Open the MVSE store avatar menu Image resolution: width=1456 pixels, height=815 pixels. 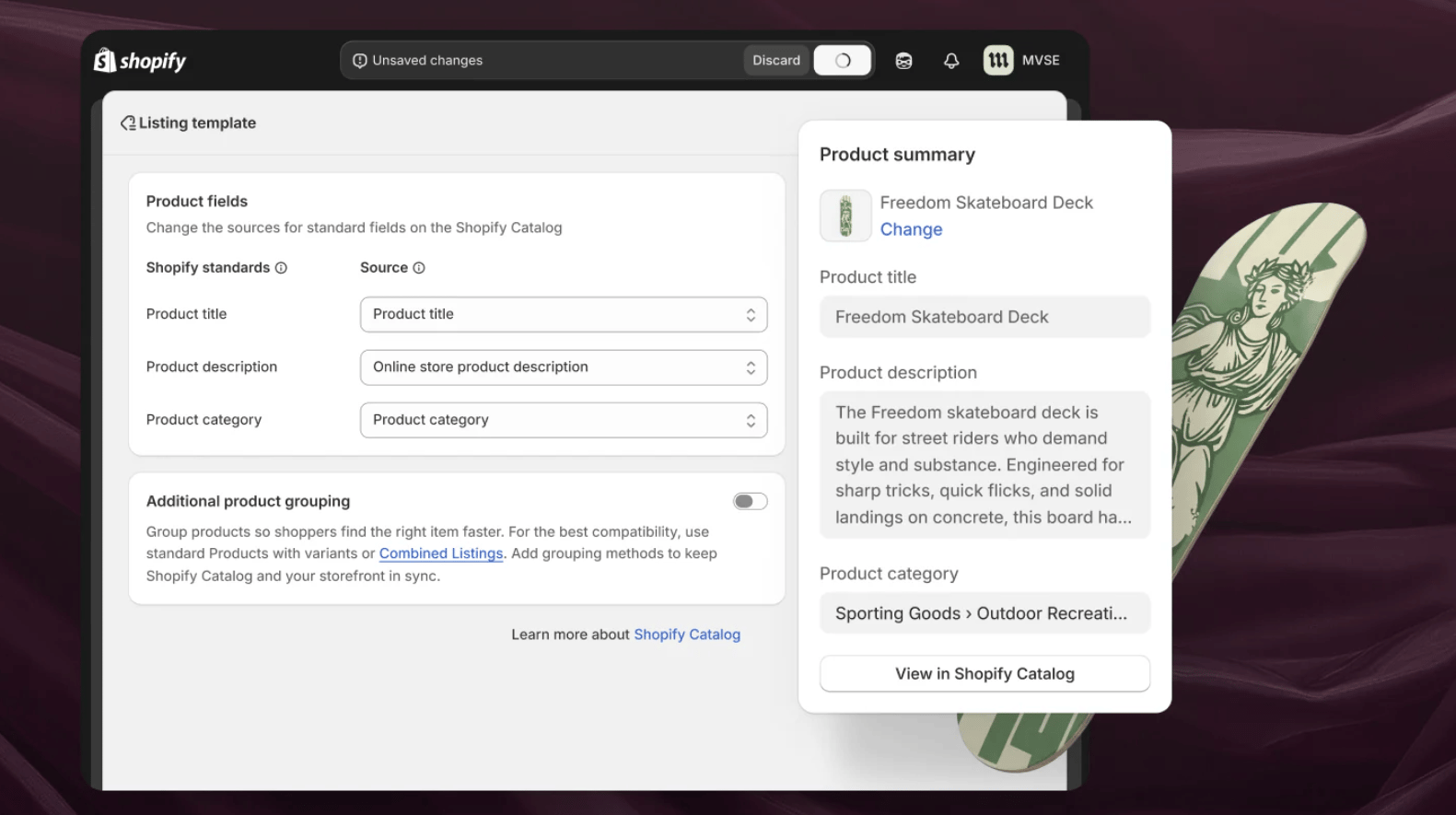click(x=998, y=61)
